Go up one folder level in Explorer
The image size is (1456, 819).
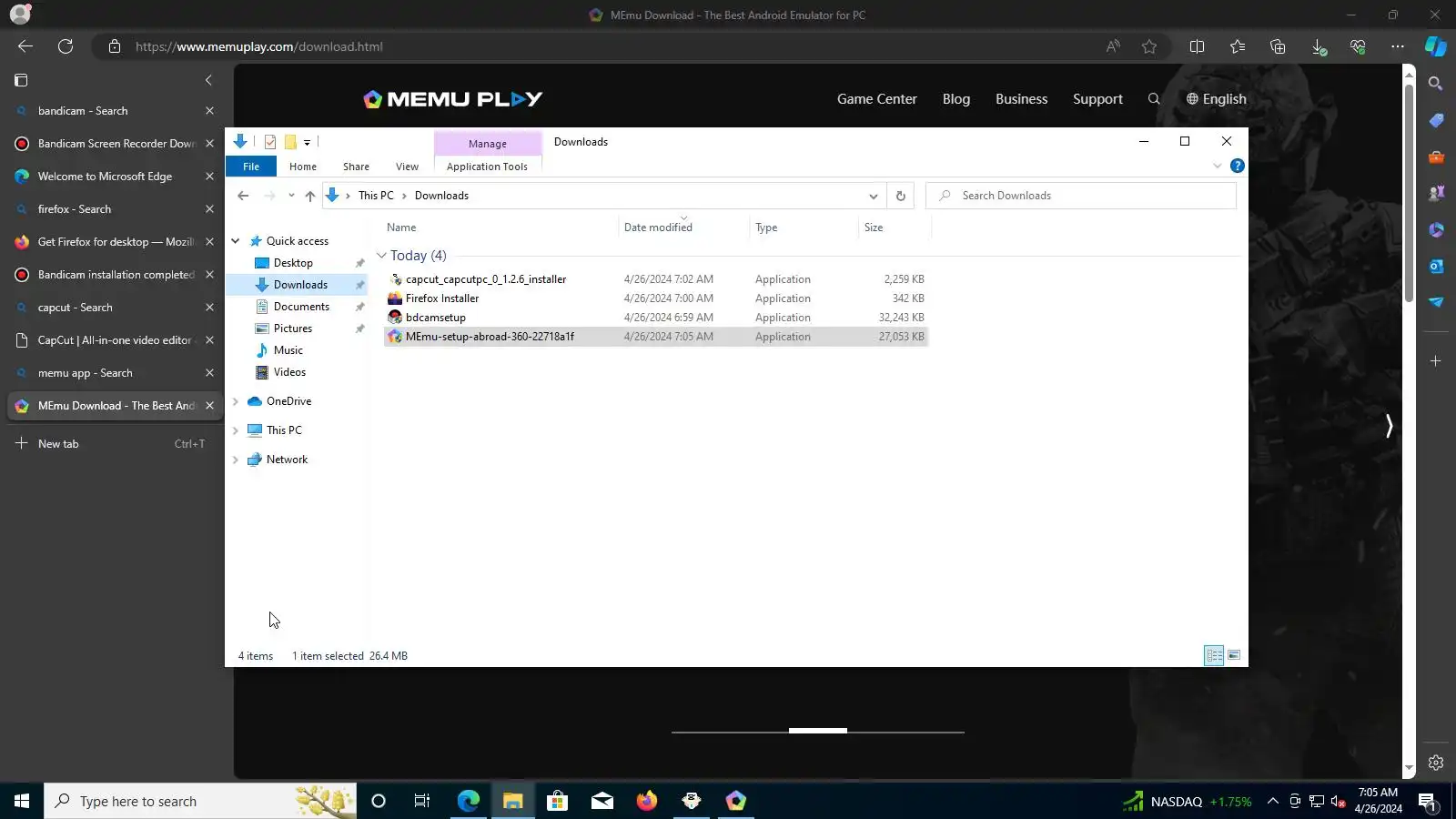(x=310, y=196)
